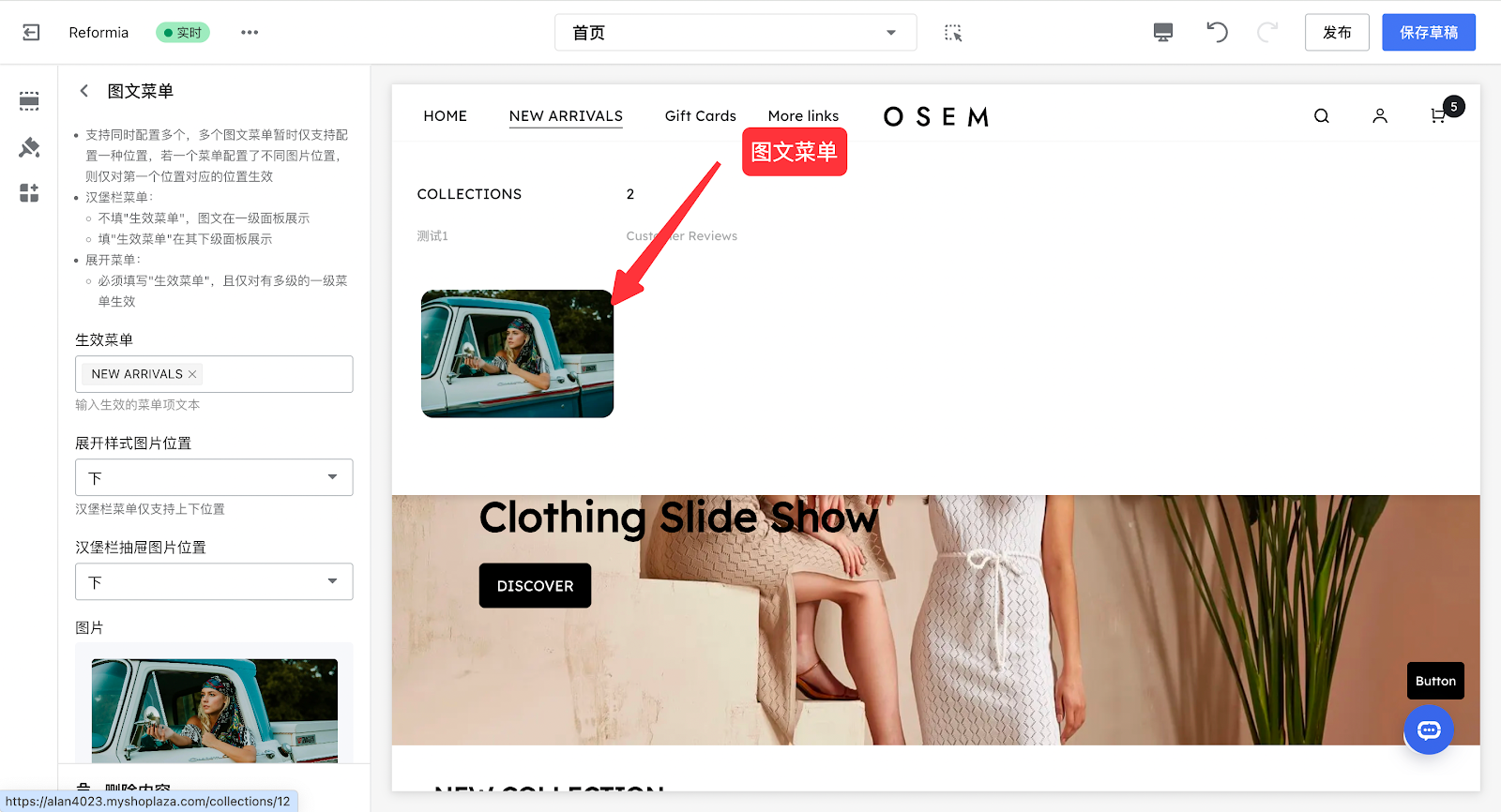Expand the 汉堡栏抽屉图片位置 dropdown

click(x=214, y=581)
